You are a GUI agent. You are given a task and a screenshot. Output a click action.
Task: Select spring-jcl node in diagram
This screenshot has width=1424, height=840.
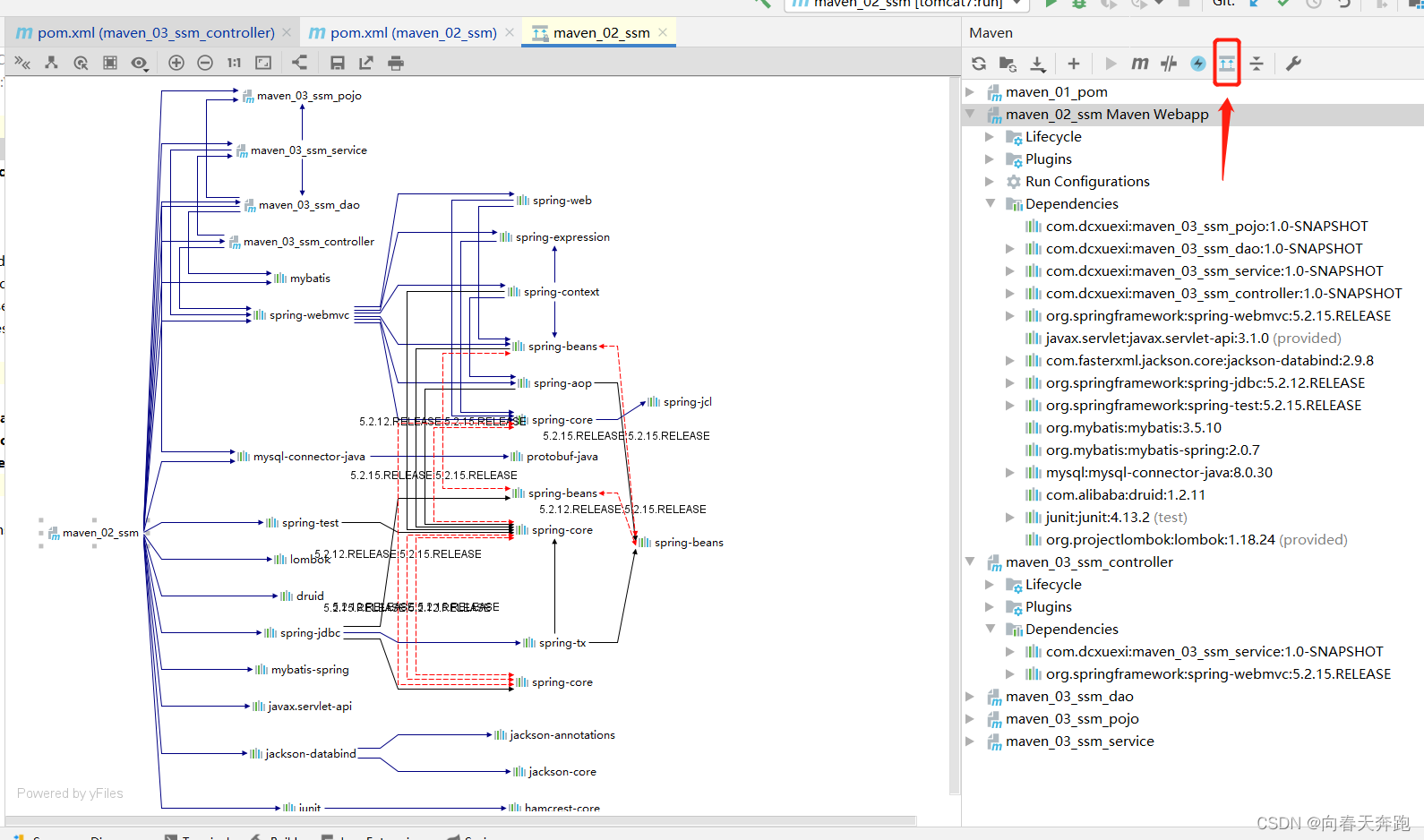680,402
